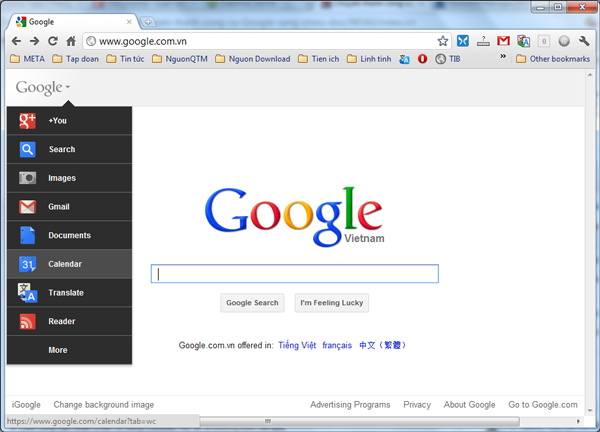Screen dimensions: 600x432
Task: Click the camera Images icon
Action: click(x=28, y=178)
